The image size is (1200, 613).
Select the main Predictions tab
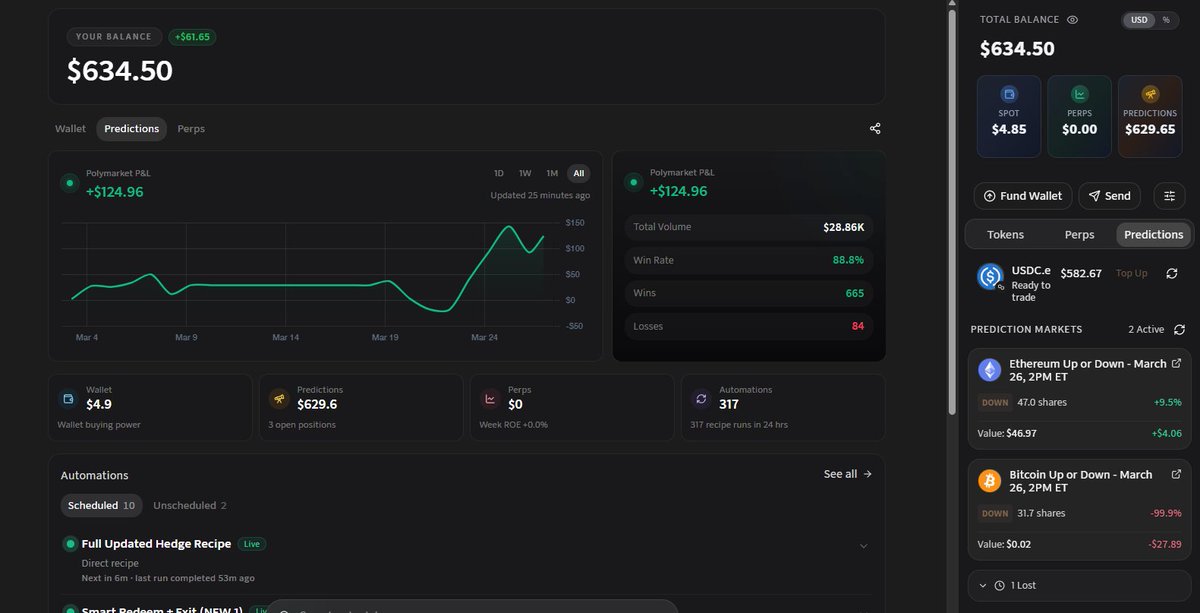coord(132,129)
